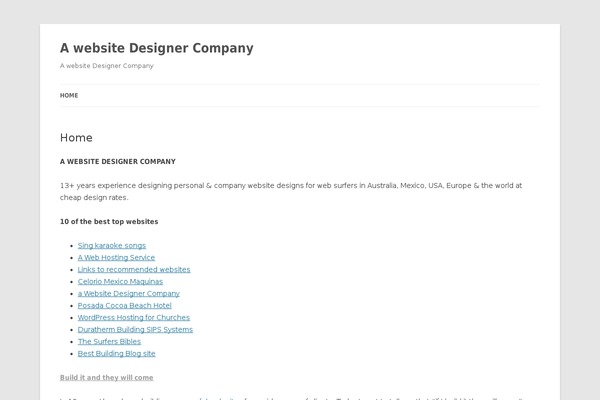Click the small tagline under the site title
600x400 pixels.
pos(106,66)
